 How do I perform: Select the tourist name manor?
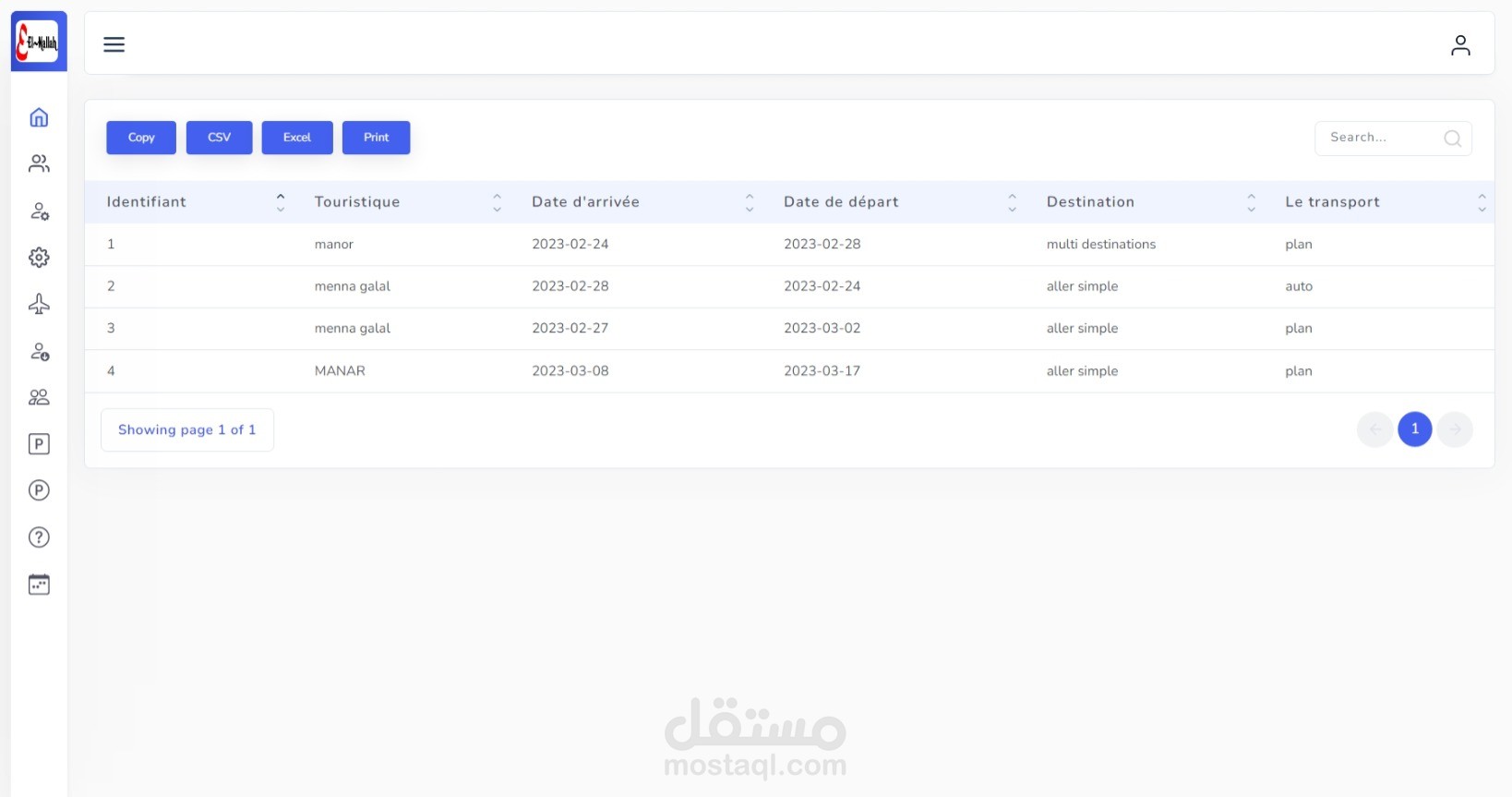[x=333, y=244]
